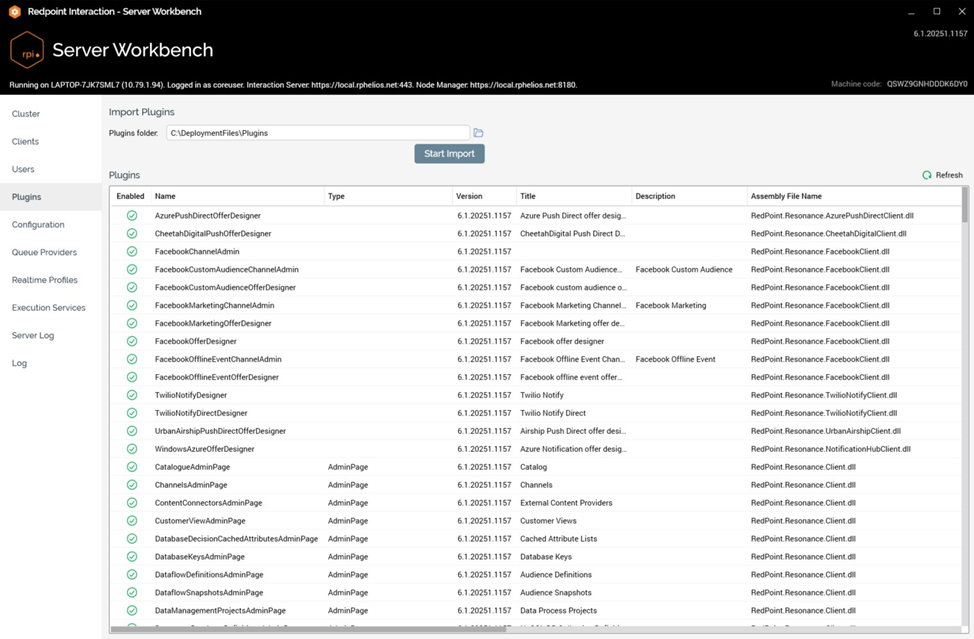Click the rpi hexagon logo in the header
This screenshot has height=639, width=974.
coord(26,50)
